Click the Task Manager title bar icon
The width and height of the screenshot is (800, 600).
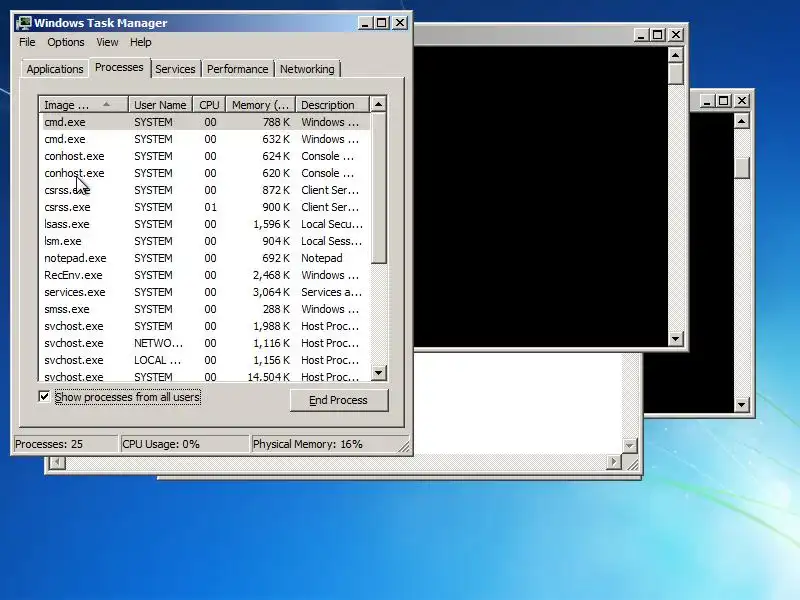(x=23, y=23)
